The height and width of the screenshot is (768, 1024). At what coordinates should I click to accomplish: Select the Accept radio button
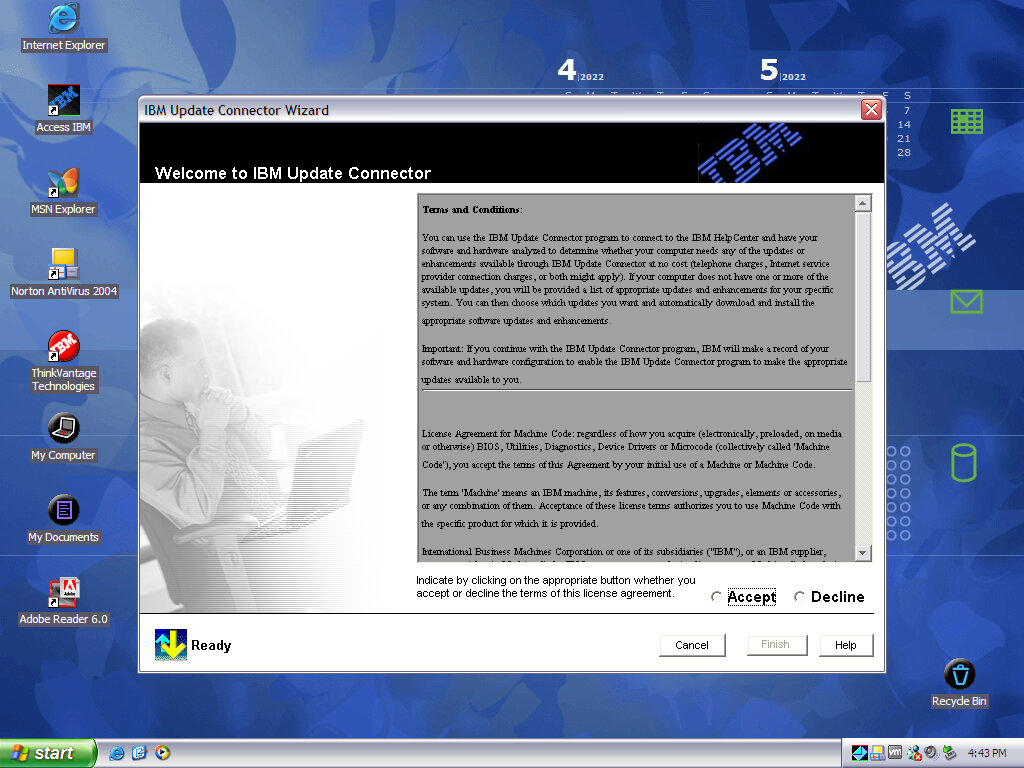[716, 597]
